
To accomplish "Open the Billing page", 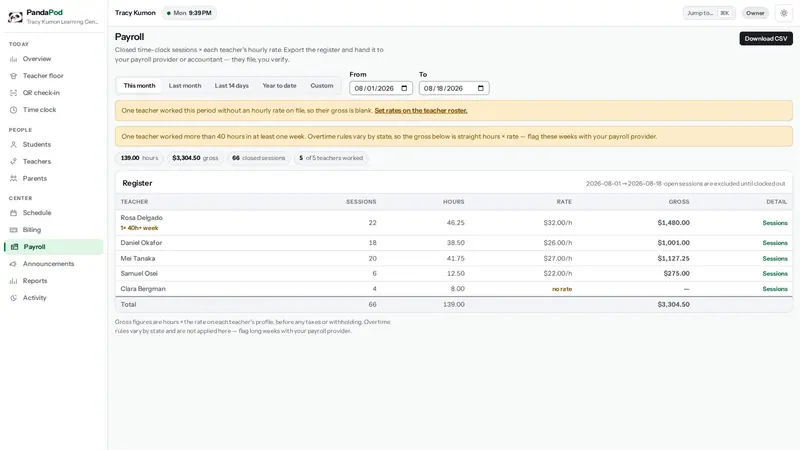I will [32, 230].
